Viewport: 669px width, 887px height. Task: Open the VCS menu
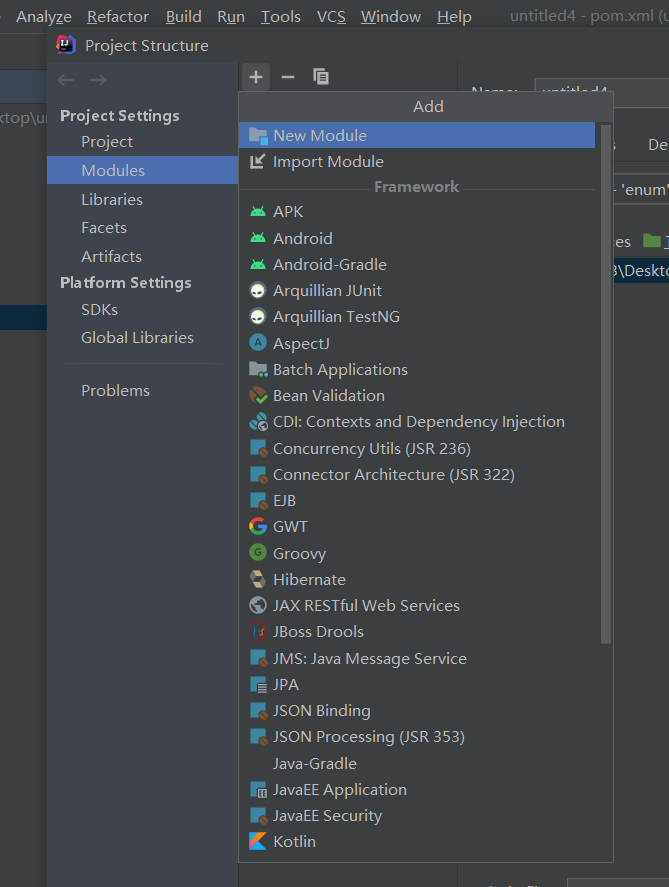click(331, 17)
